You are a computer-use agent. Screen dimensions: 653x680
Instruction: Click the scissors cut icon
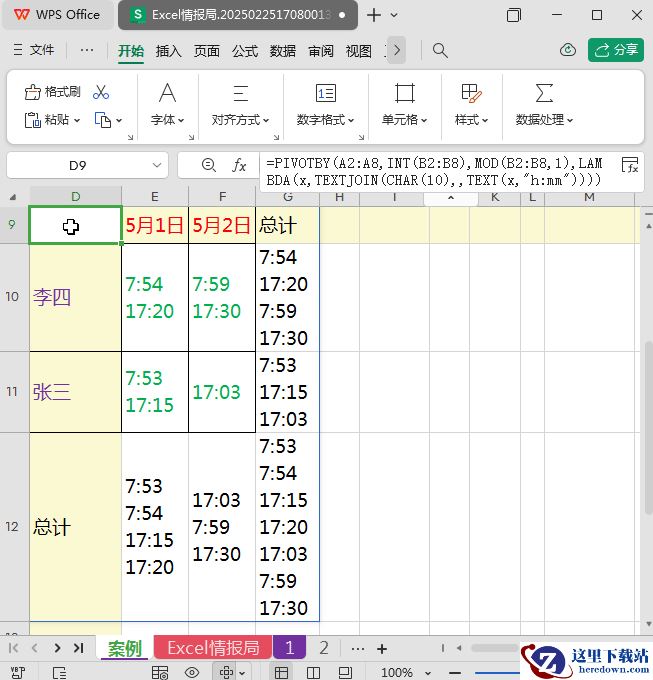point(101,92)
